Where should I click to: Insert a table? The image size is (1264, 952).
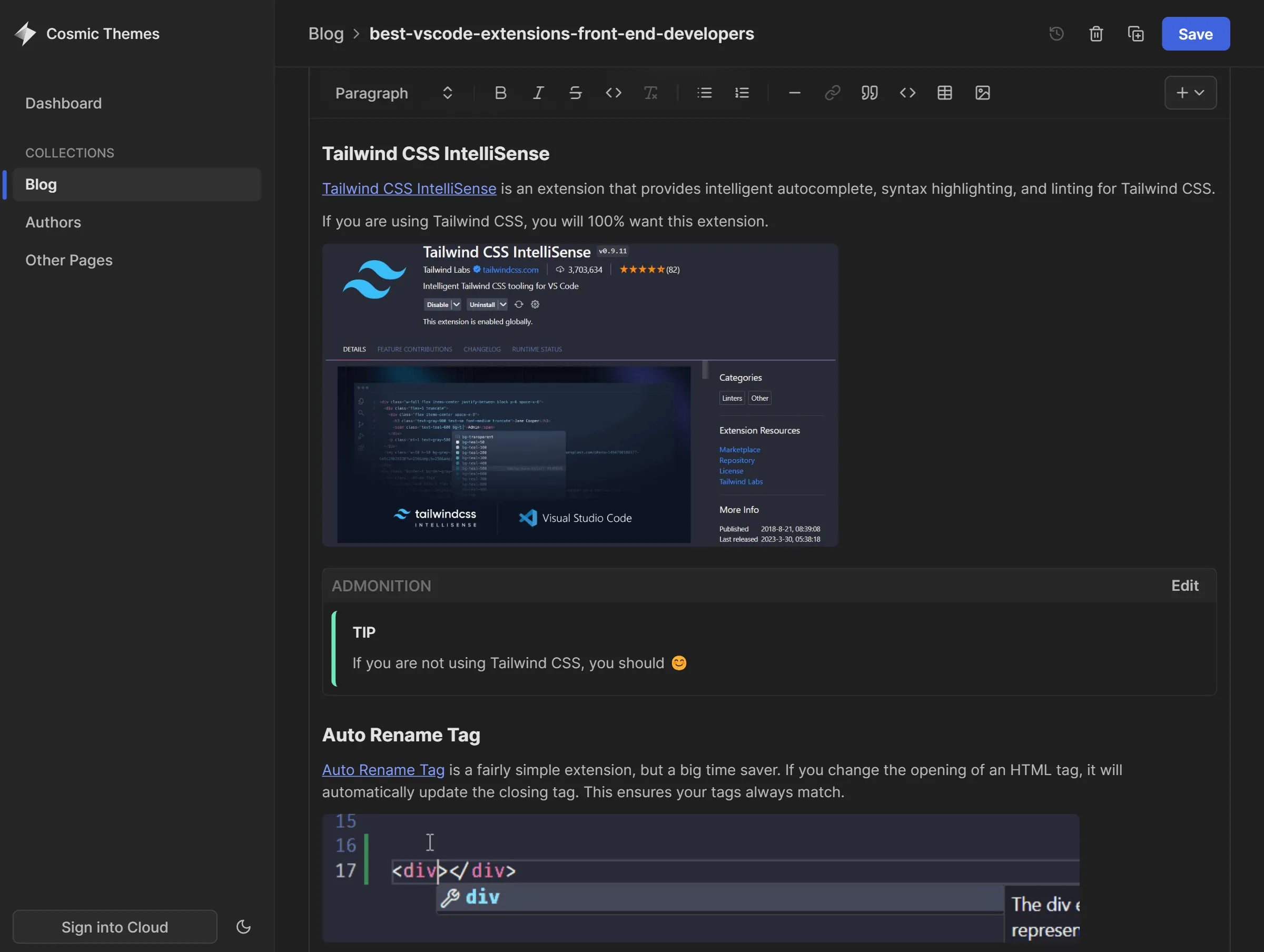[x=944, y=93]
